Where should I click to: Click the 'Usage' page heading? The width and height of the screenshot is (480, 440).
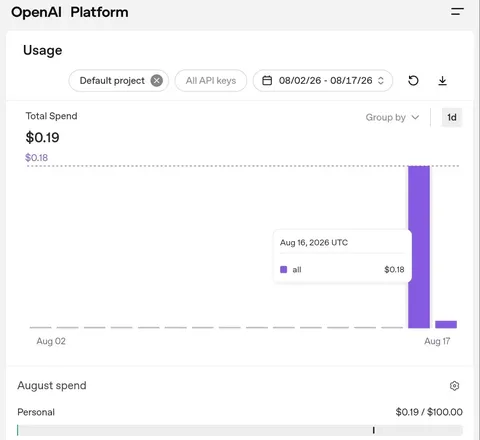42,50
